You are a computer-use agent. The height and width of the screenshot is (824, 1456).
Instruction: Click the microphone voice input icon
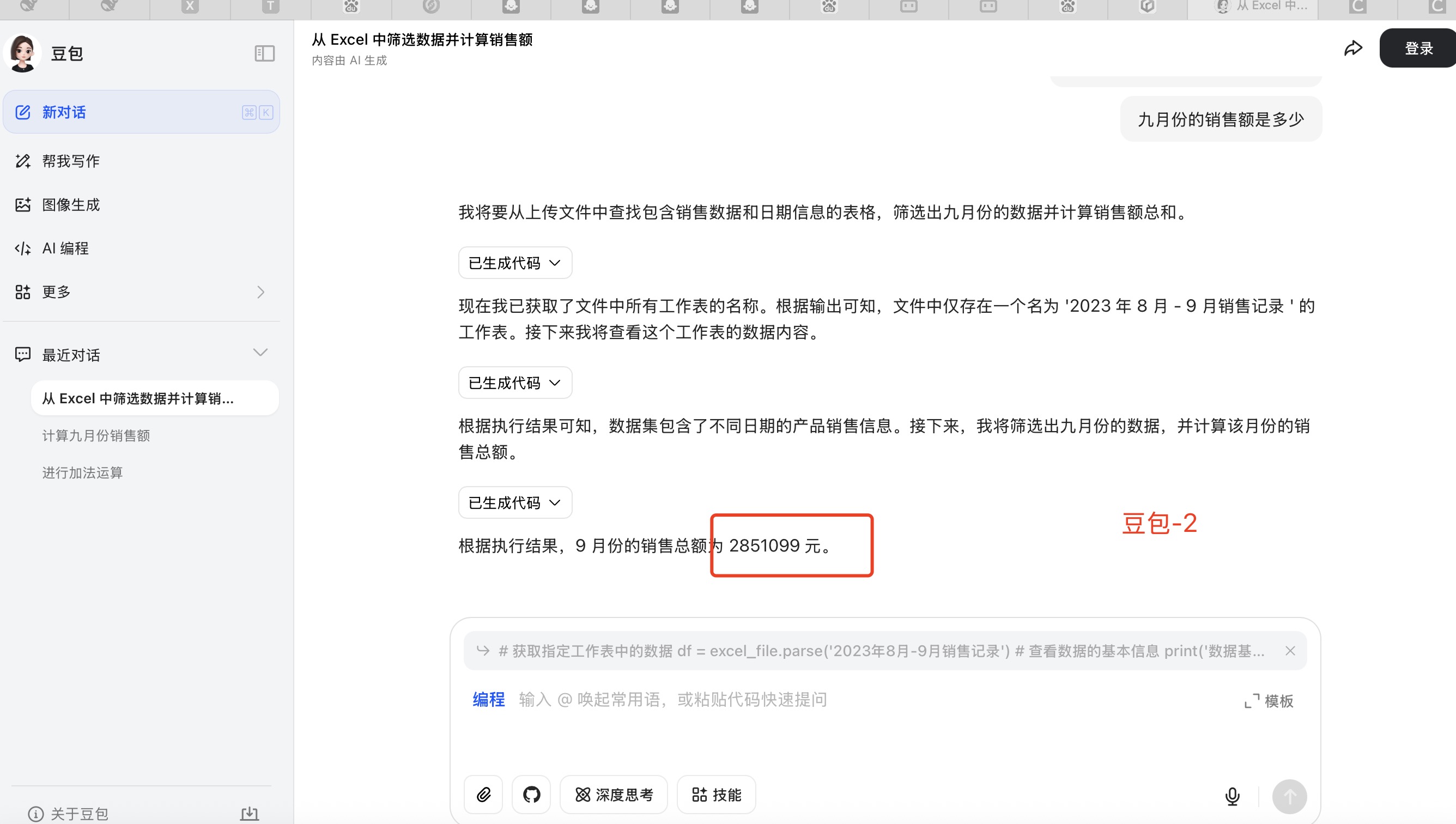coord(1232,796)
